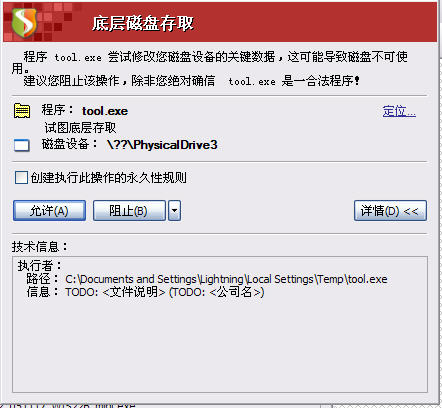The height and width of the screenshot is (408, 442).
Task: Select the \??\PhysicalDrive3 device text
Action: 162,145
